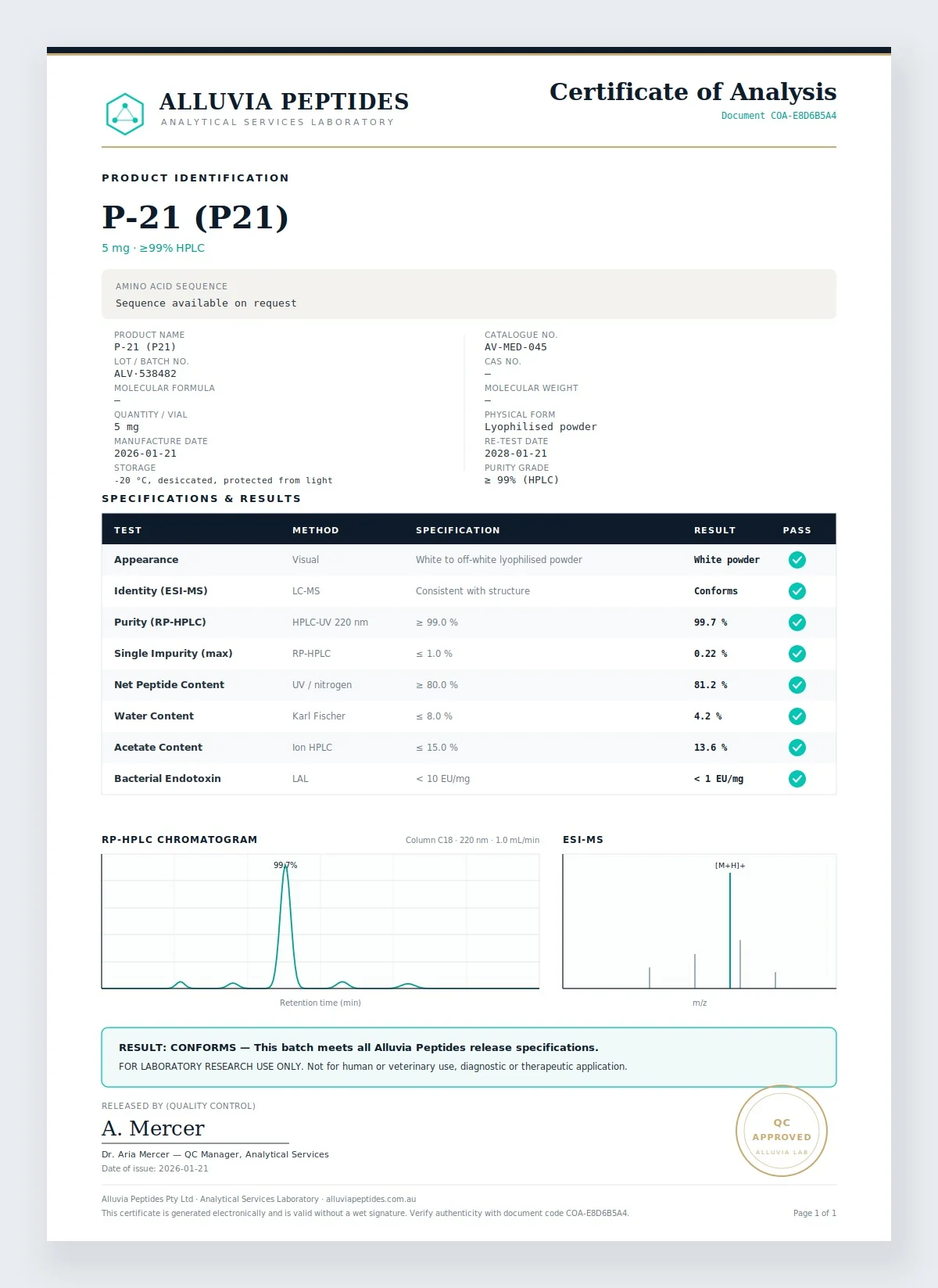
Task: Click the pass checkmark for Net Peptide Content
Action: pyautogui.click(x=797, y=685)
